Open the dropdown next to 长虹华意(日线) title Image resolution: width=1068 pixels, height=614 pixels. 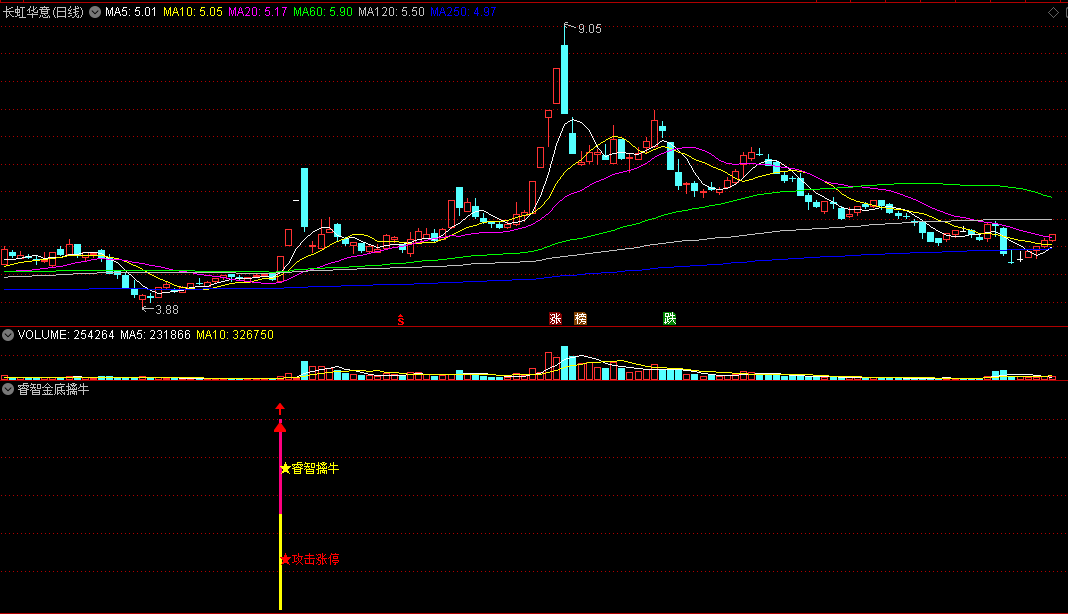pyautogui.click(x=95, y=12)
